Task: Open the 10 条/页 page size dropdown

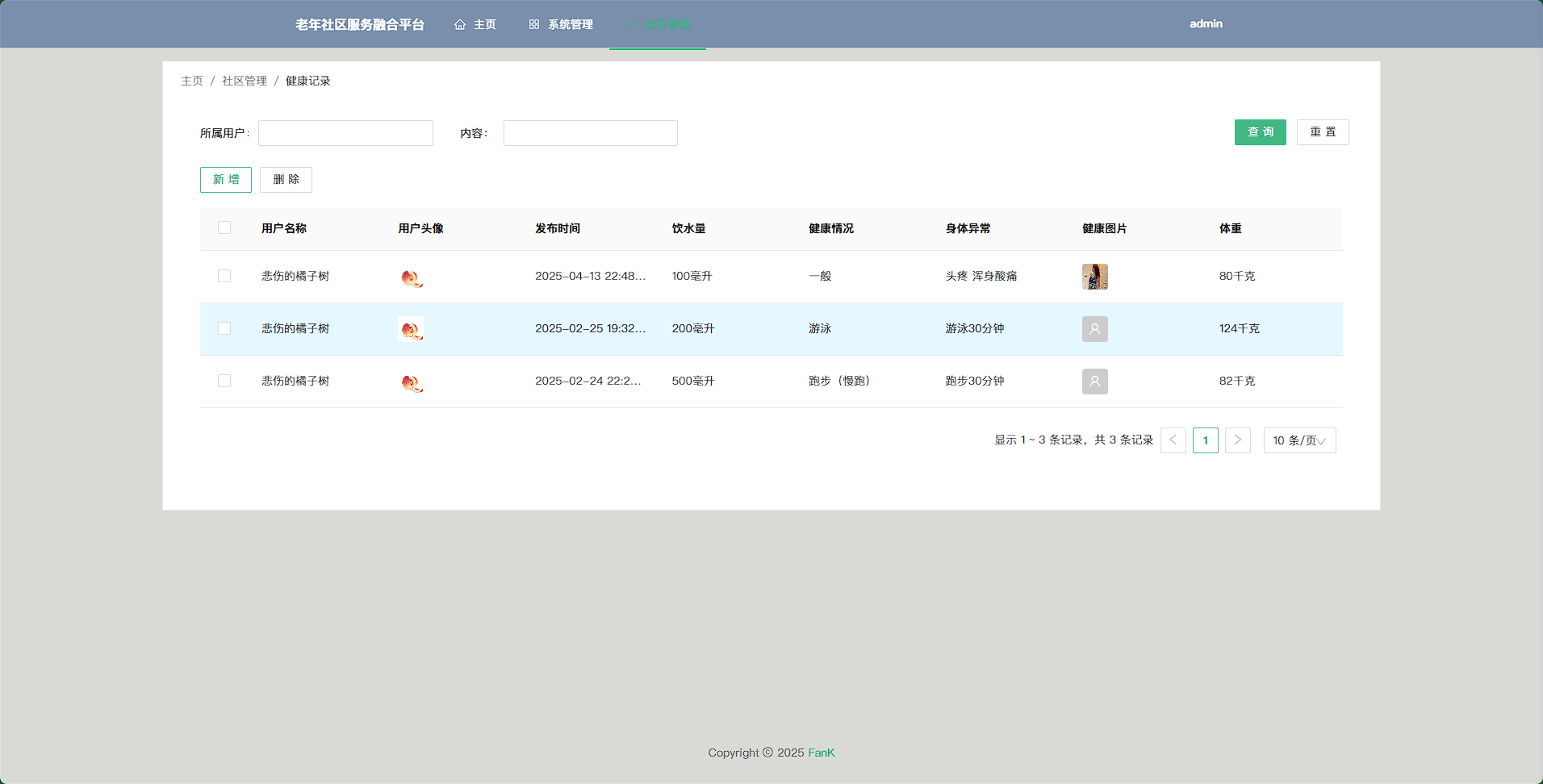Action: coord(1299,440)
